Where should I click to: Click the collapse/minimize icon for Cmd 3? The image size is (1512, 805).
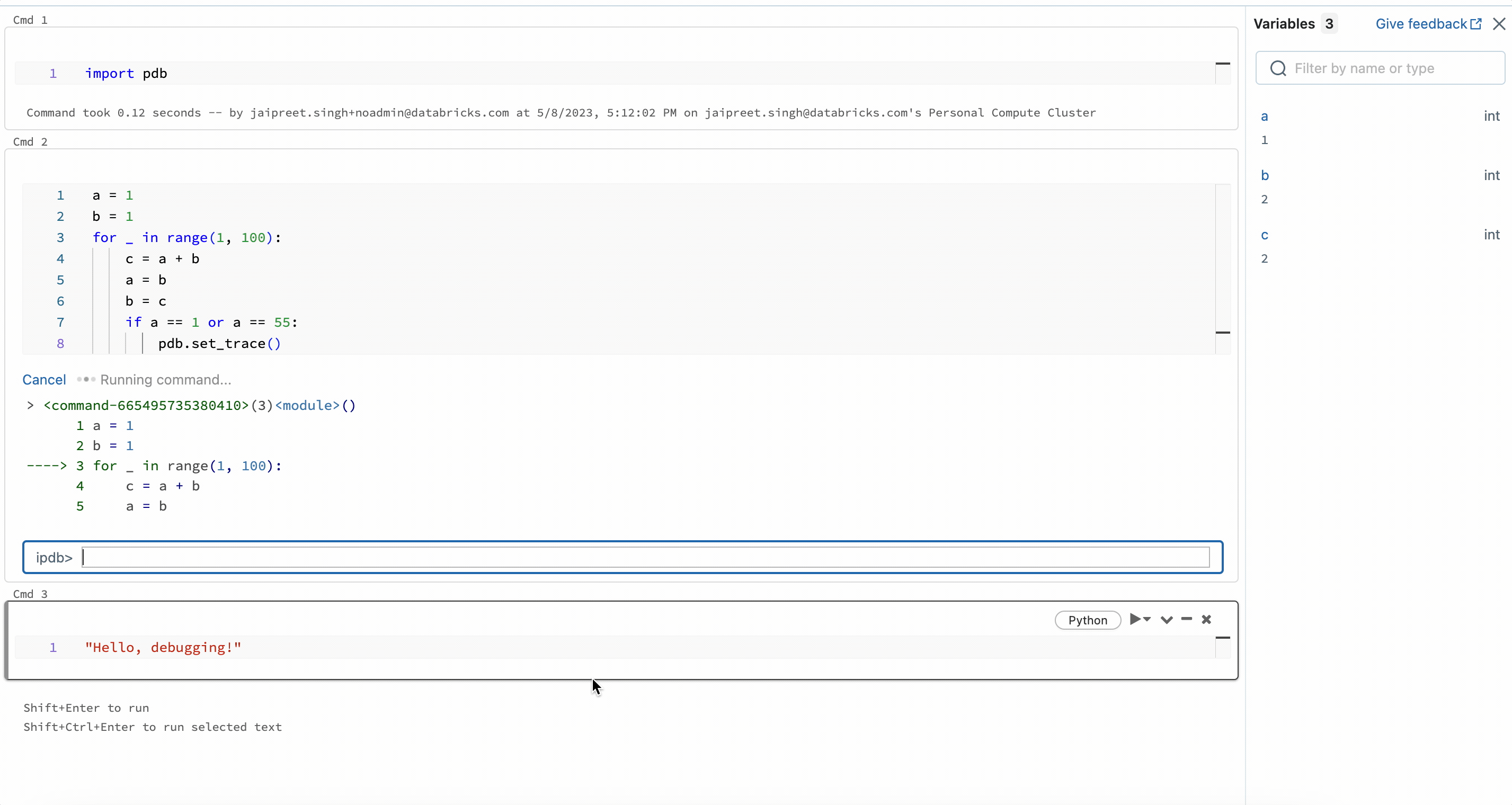coord(1186,619)
